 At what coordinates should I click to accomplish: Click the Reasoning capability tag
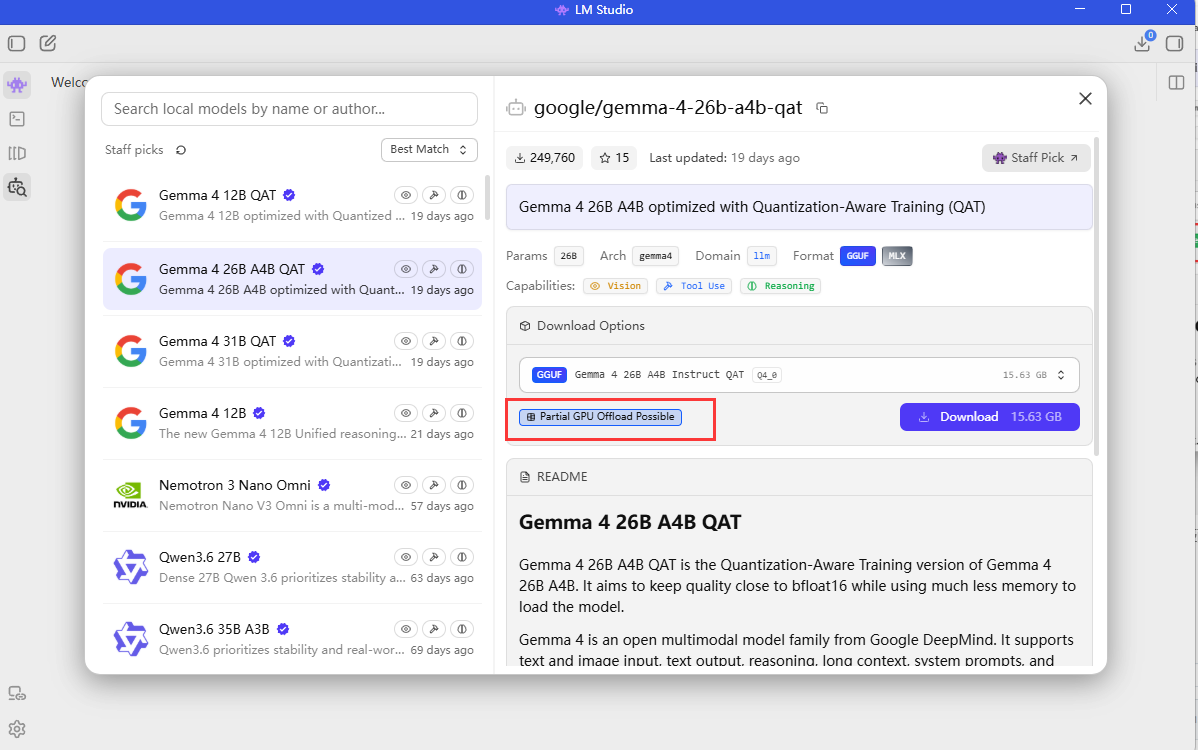[x=781, y=286]
